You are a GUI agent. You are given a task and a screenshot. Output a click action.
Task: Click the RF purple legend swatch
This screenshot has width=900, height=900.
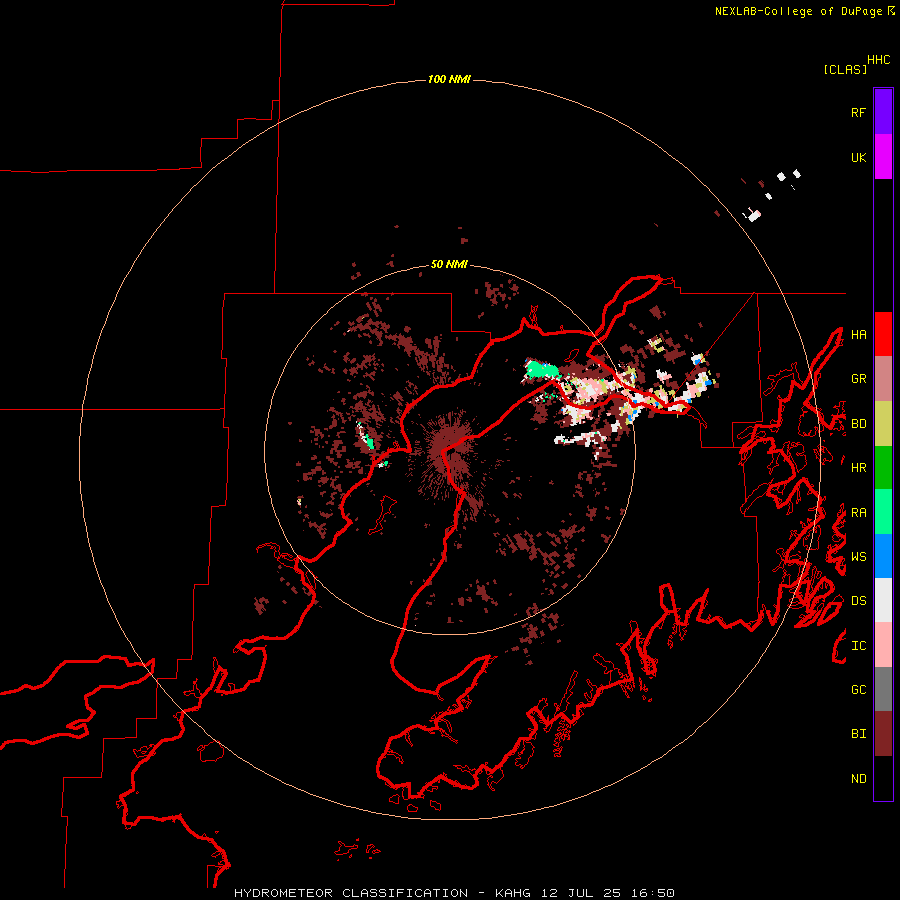[x=883, y=112]
